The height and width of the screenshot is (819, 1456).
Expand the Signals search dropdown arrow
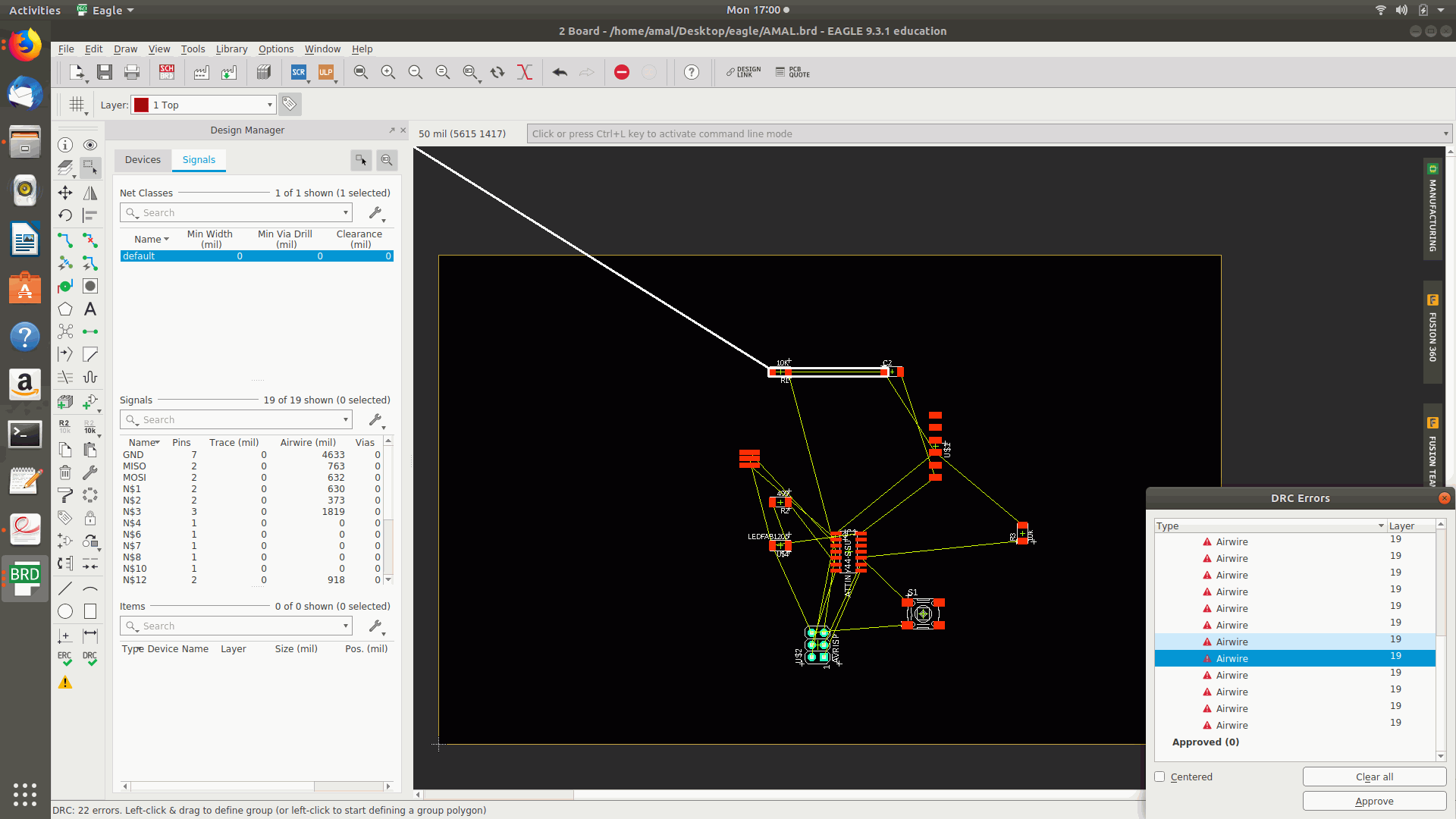(x=346, y=419)
